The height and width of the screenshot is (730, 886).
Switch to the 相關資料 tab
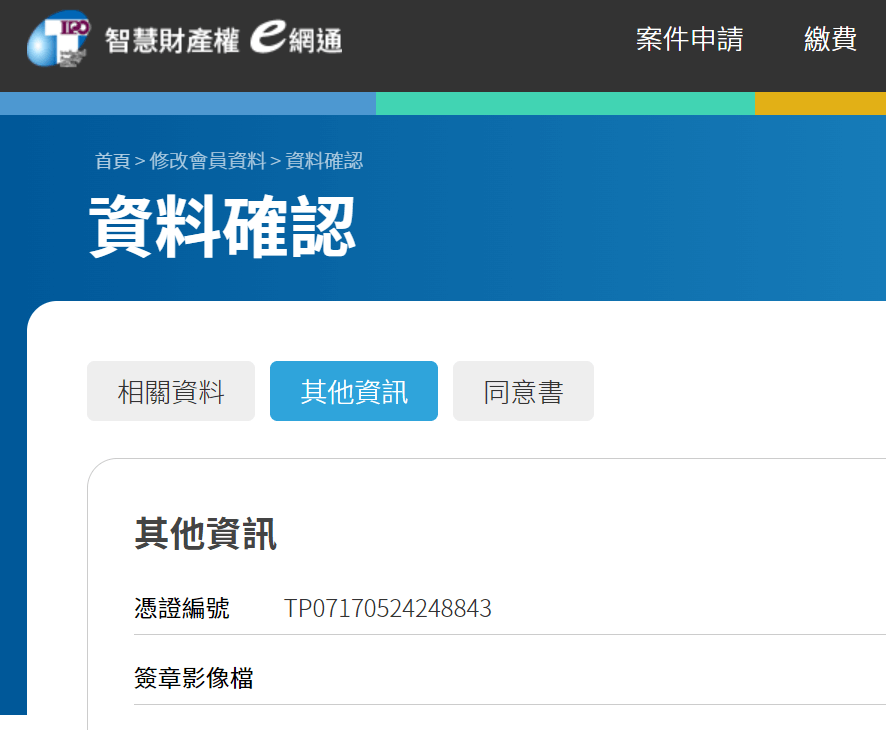coord(171,391)
